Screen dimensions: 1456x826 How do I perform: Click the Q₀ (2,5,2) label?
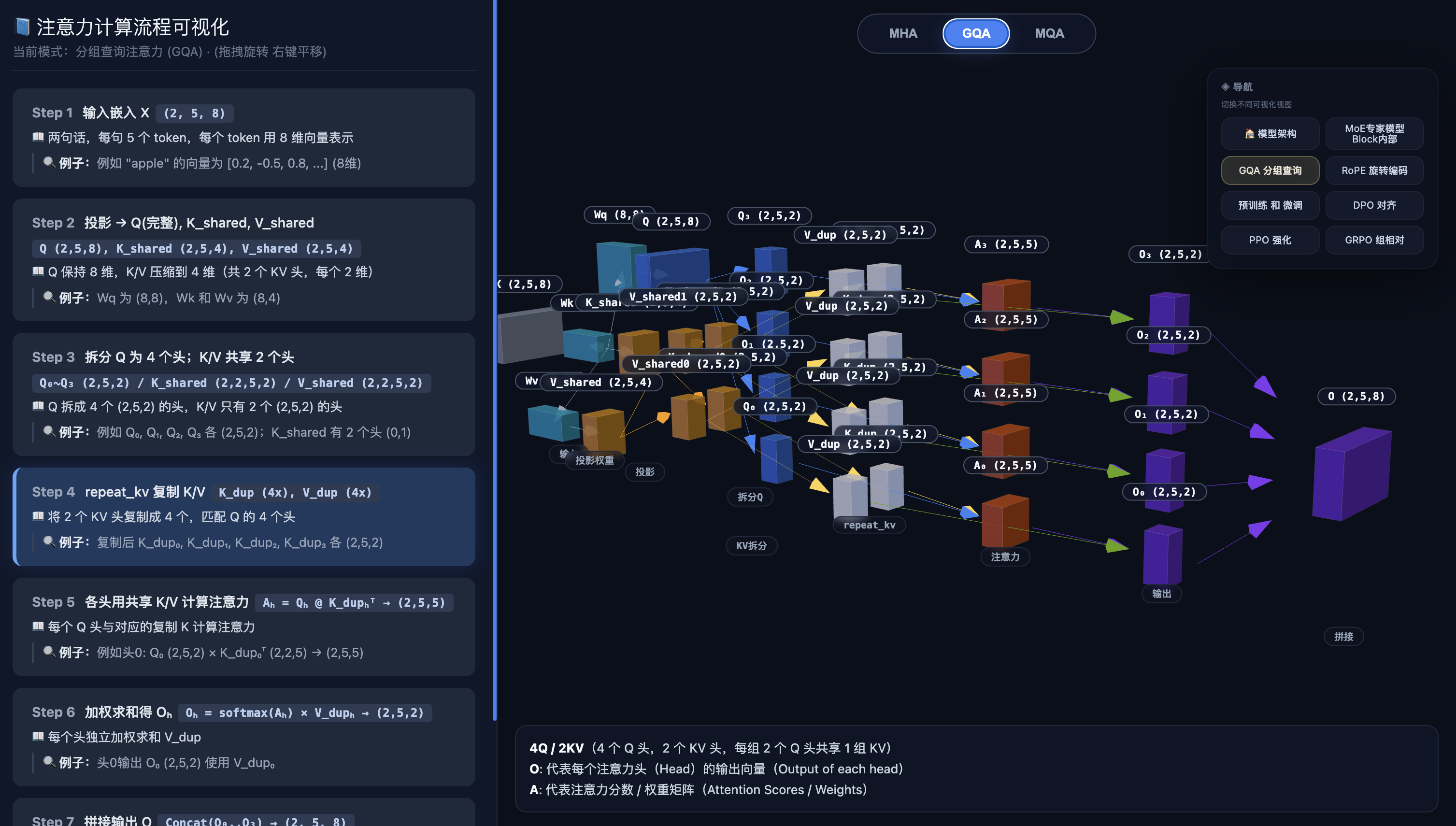click(774, 406)
